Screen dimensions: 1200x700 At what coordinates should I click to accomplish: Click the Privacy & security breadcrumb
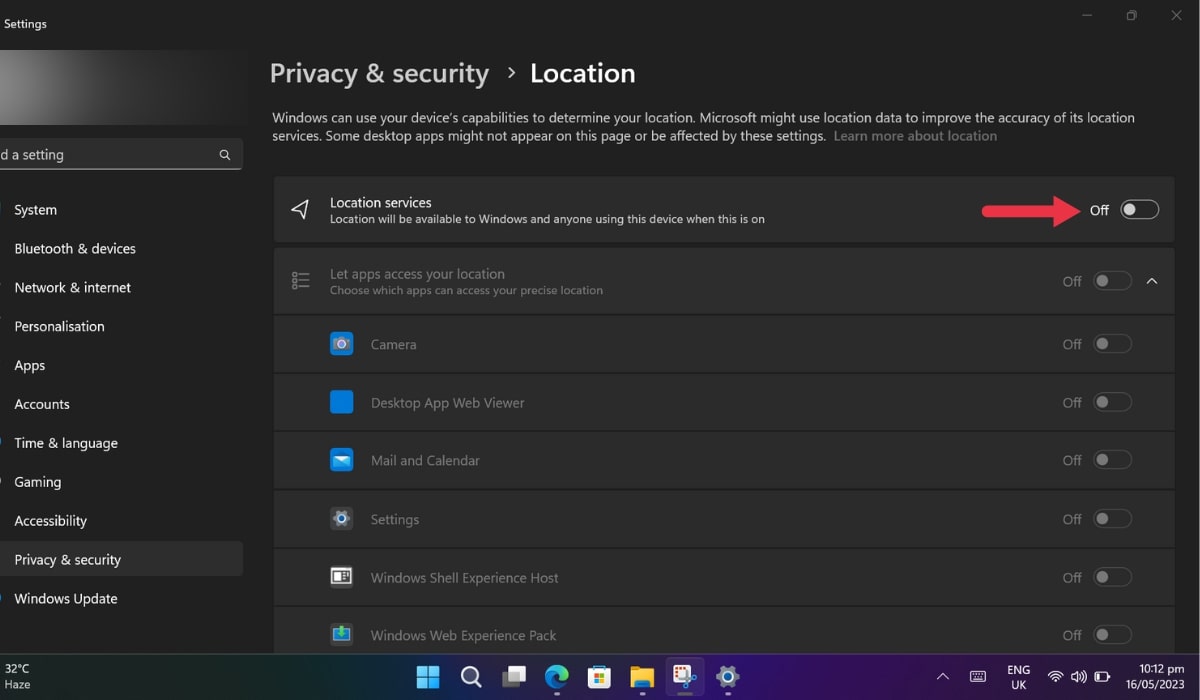click(379, 73)
